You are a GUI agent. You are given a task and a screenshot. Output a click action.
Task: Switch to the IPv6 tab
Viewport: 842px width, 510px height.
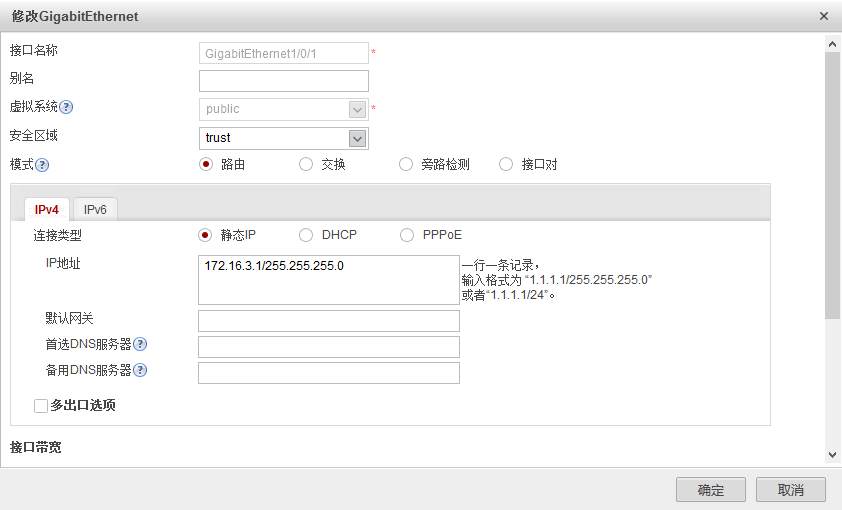point(95,210)
